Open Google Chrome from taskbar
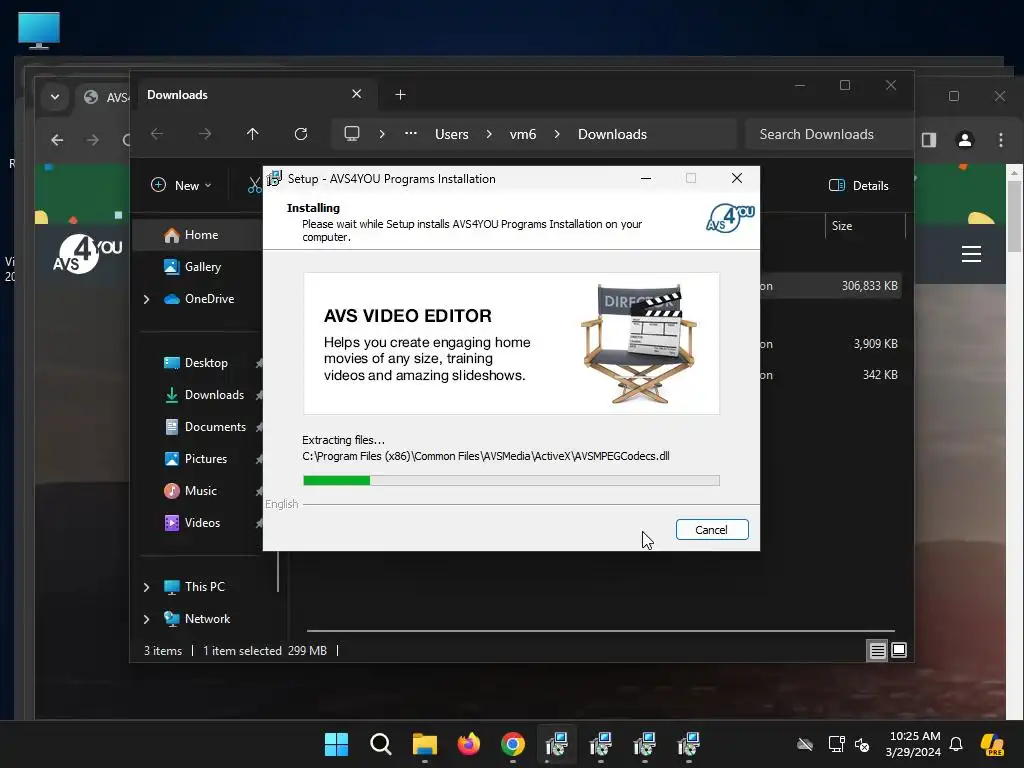 513,744
